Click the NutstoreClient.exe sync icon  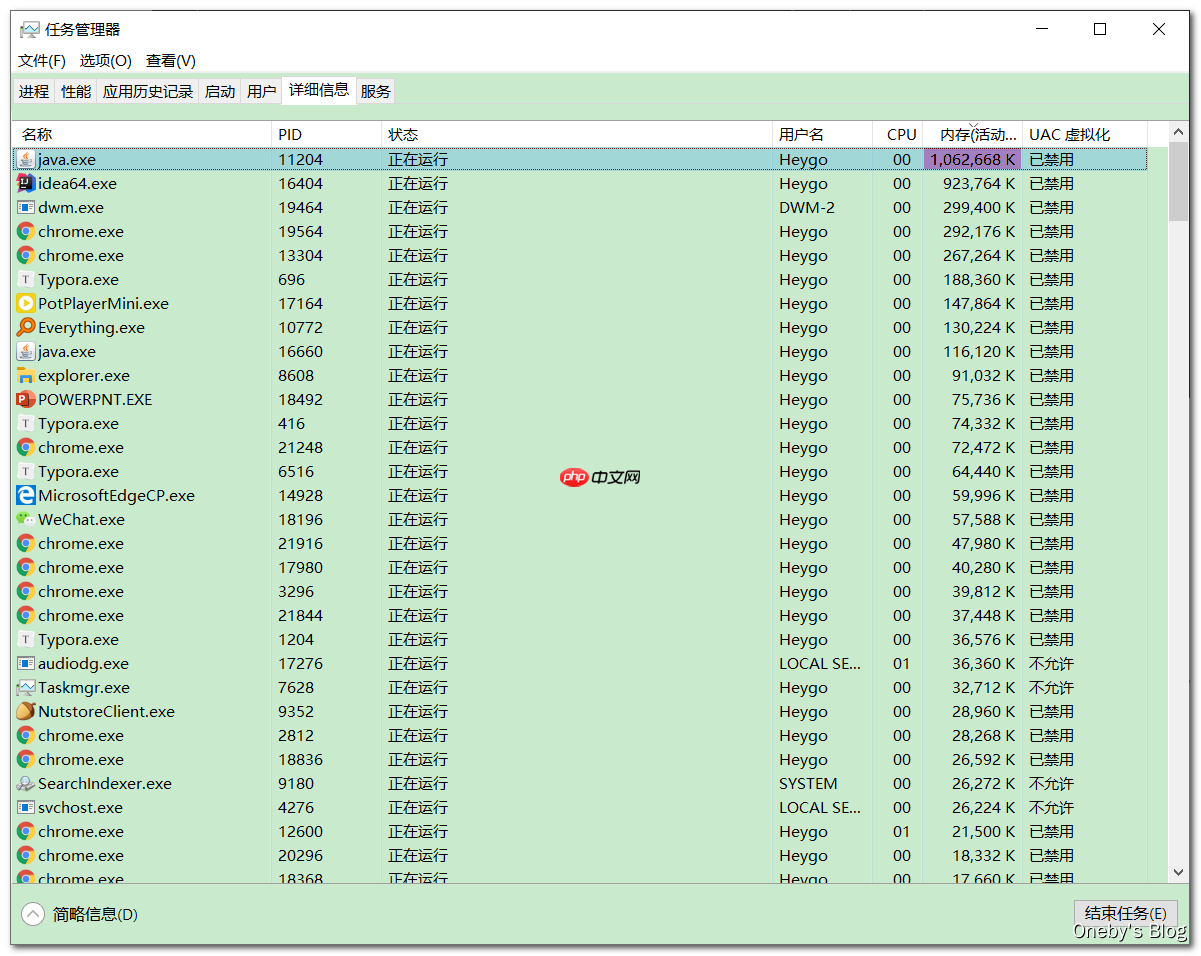point(23,711)
